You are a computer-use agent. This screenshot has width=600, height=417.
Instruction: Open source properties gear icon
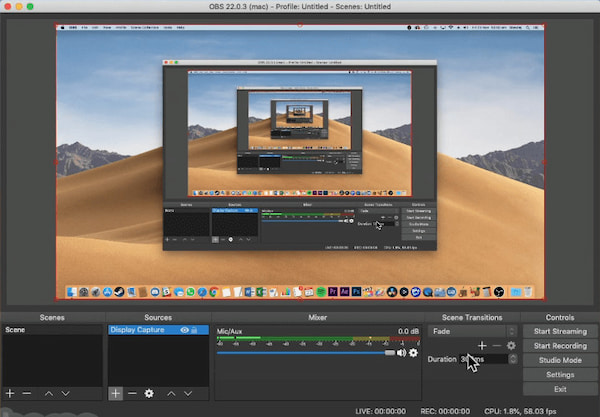click(149, 394)
